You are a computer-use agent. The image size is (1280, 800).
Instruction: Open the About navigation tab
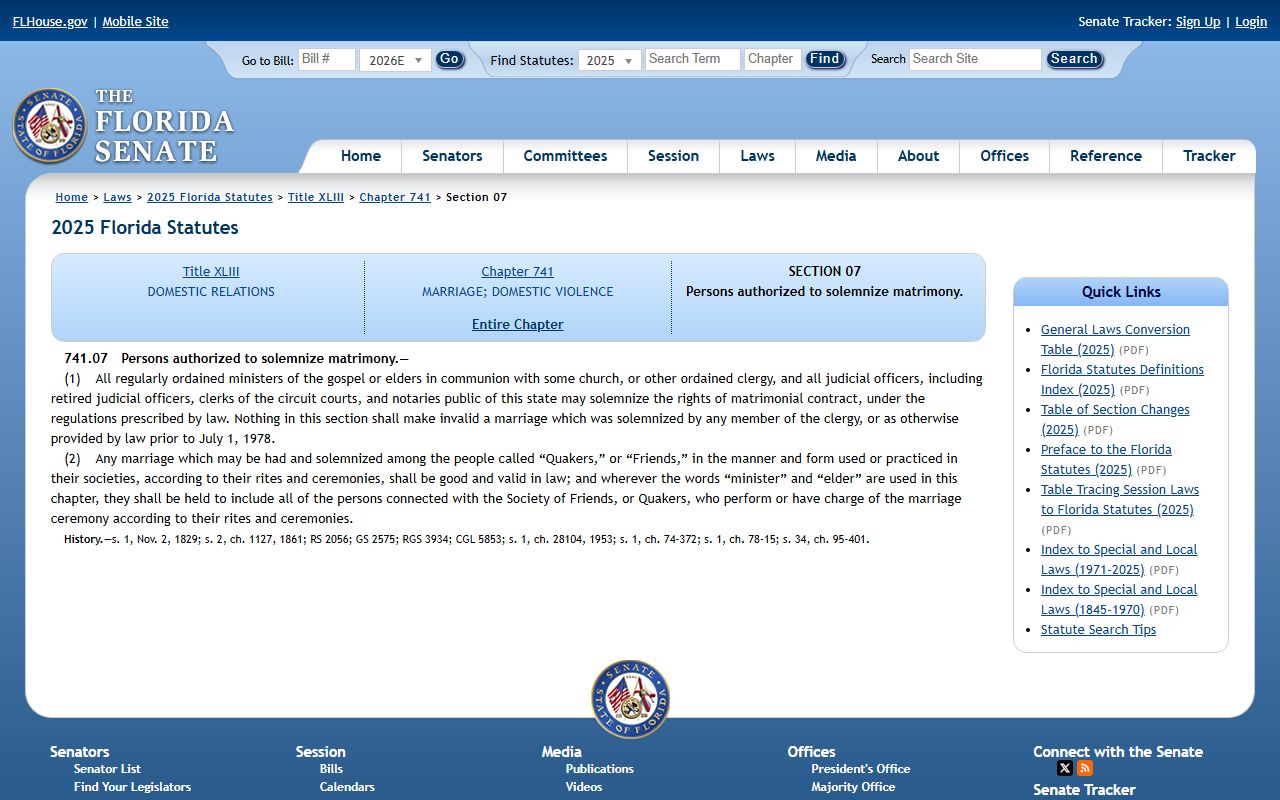click(x=918, y=156)
